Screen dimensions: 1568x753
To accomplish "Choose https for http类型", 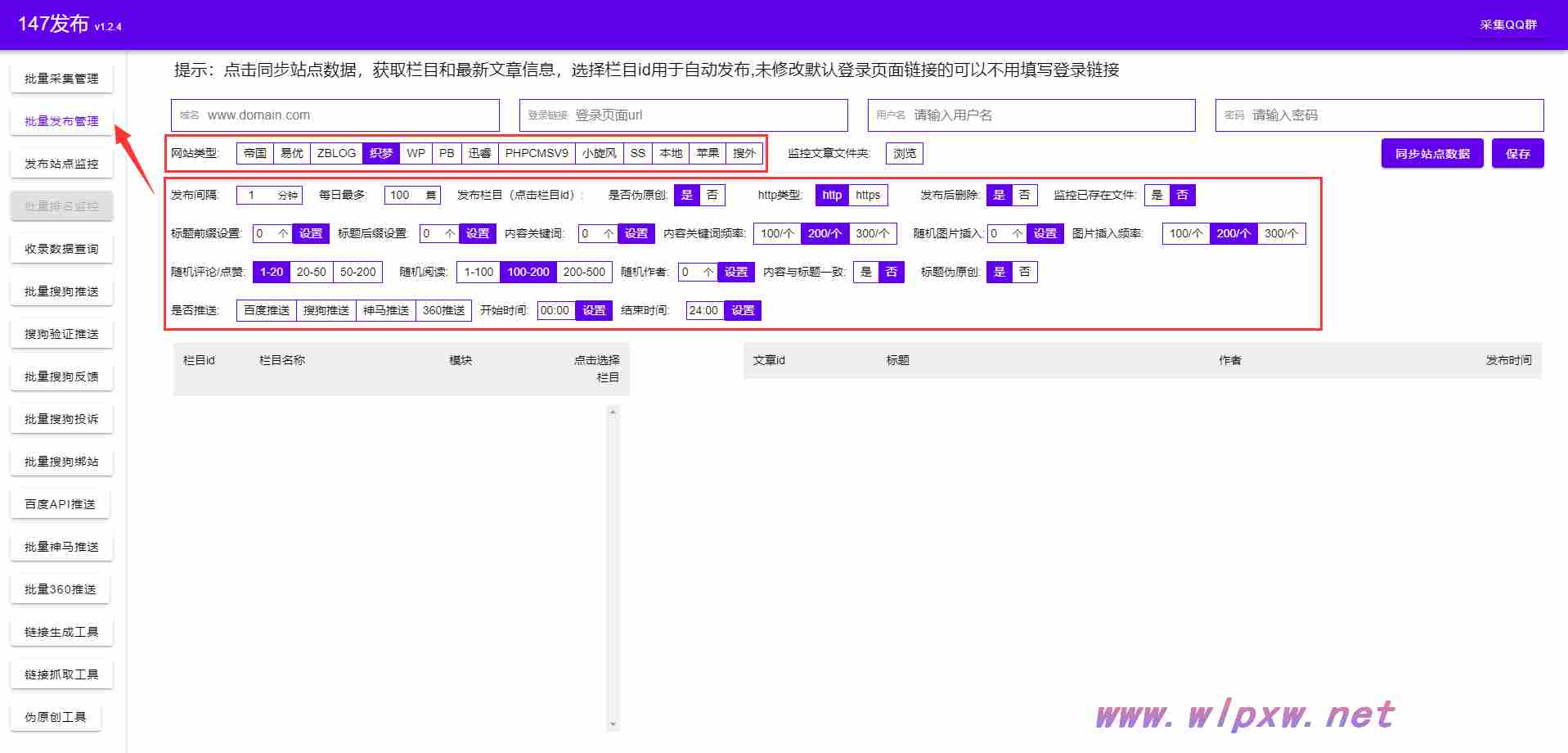I will tap(868, 195).
